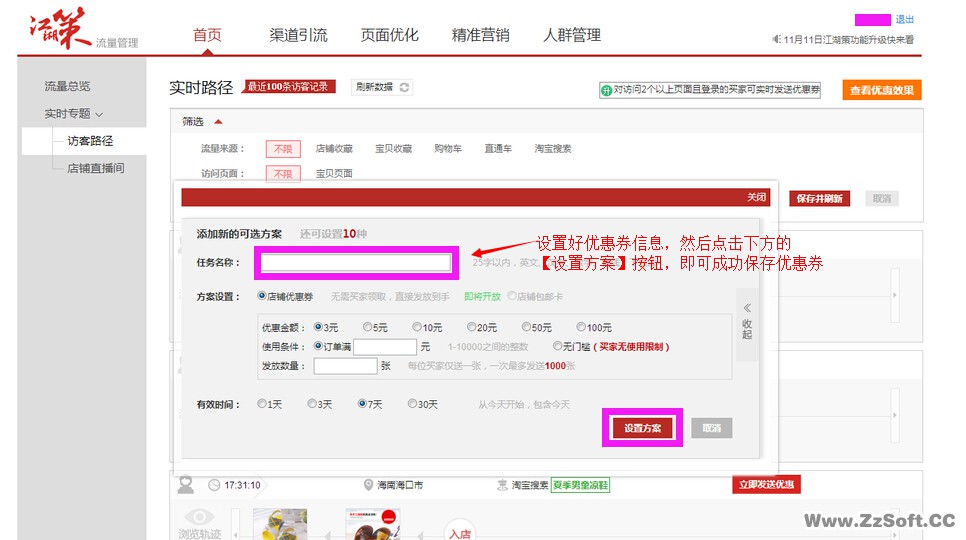Select 流量总览 in sidebar

pos(67,86)
